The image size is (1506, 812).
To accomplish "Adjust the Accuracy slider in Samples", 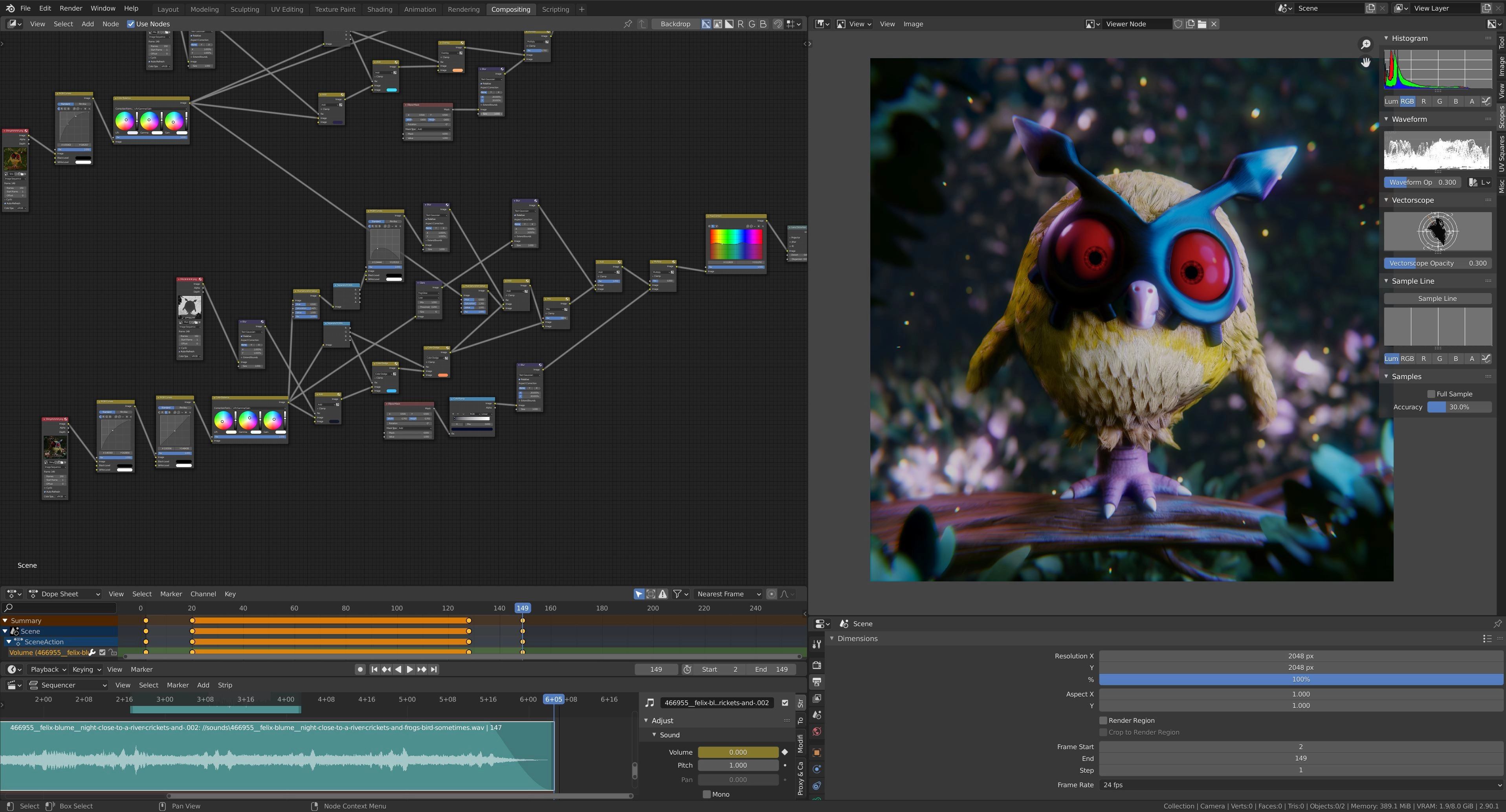I will (x=1458, y=407).
